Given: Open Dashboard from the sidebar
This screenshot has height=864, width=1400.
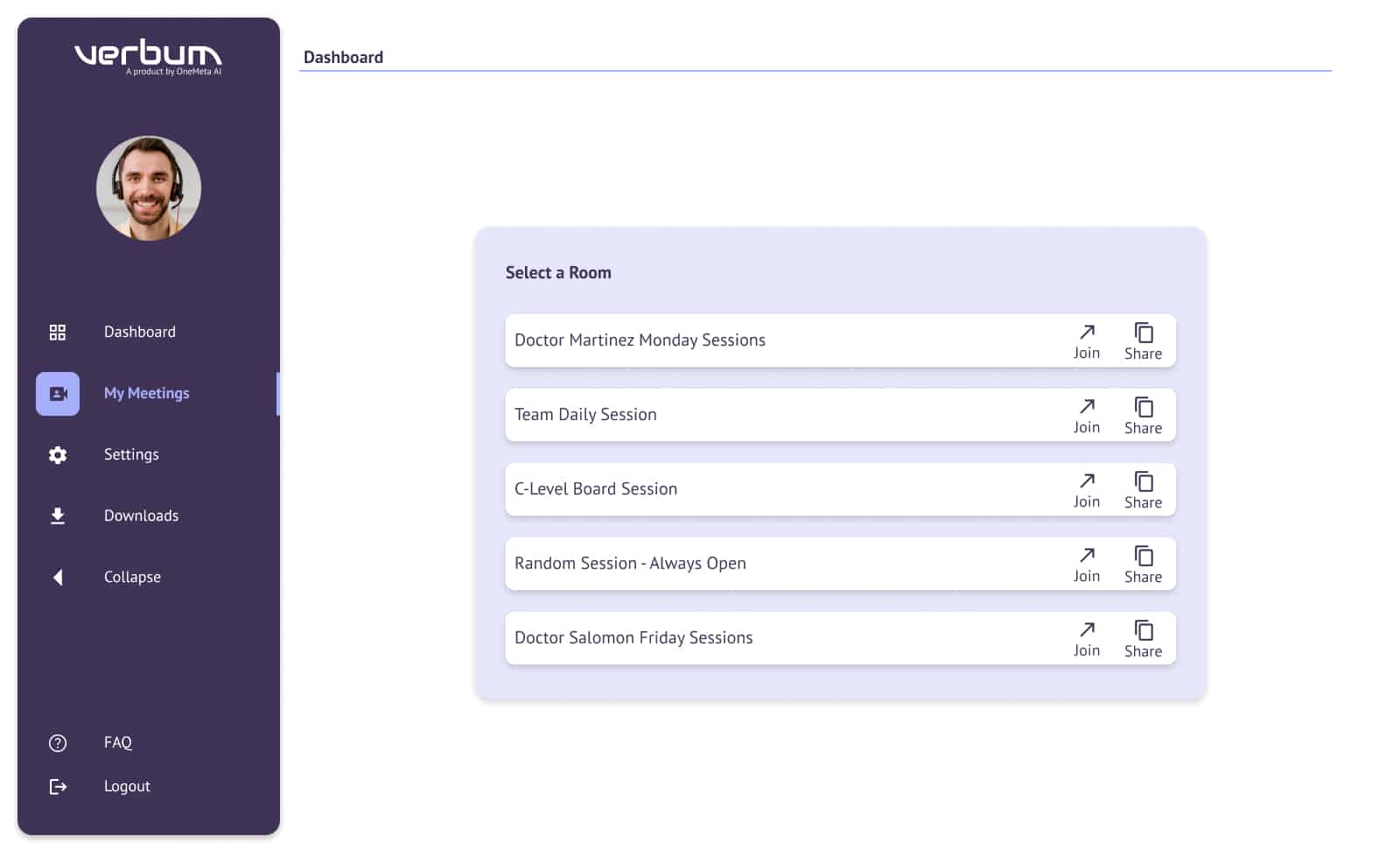Looking at the screenshot, I should click(x=140, y=332).
